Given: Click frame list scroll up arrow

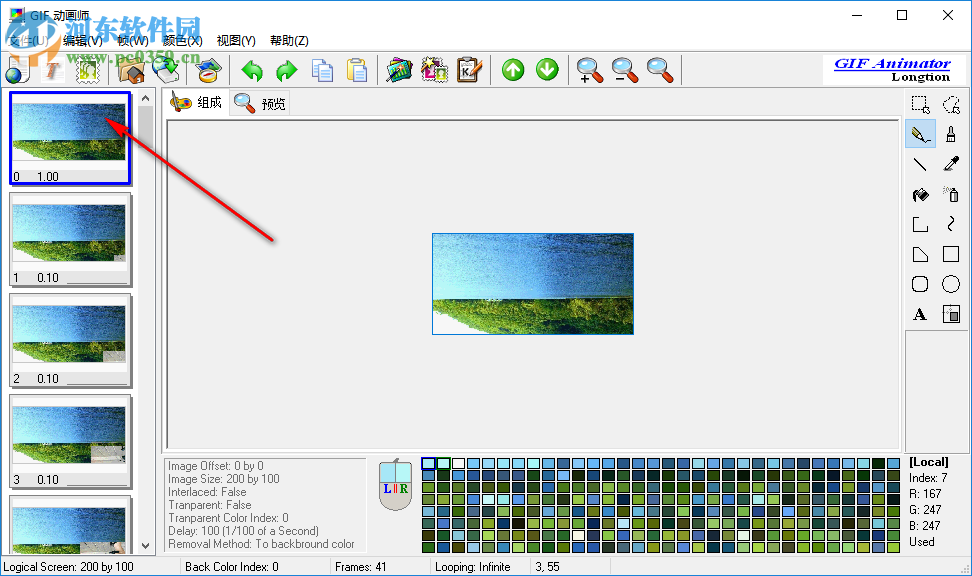Looking at the screenshot, I should tap(146, 98).
